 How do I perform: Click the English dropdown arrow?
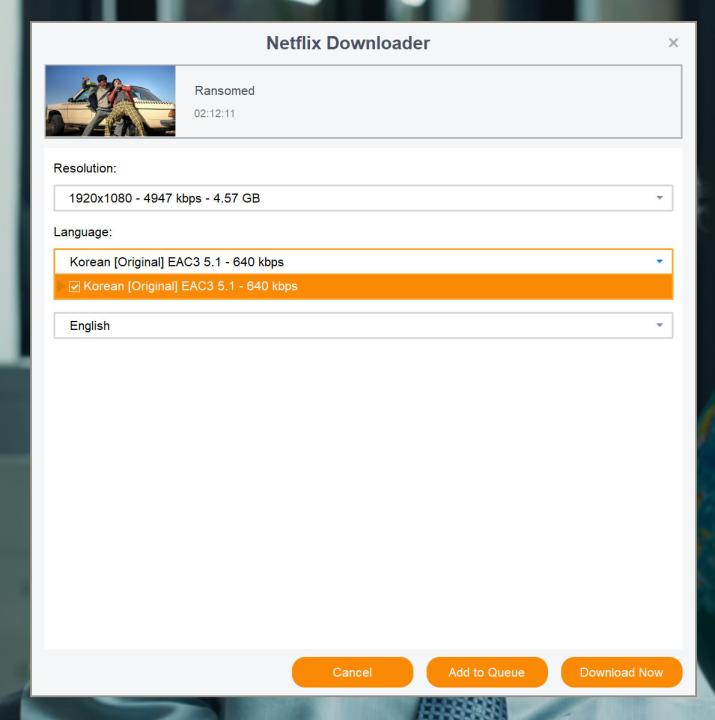pyautogui.click(x=659, y=325)
